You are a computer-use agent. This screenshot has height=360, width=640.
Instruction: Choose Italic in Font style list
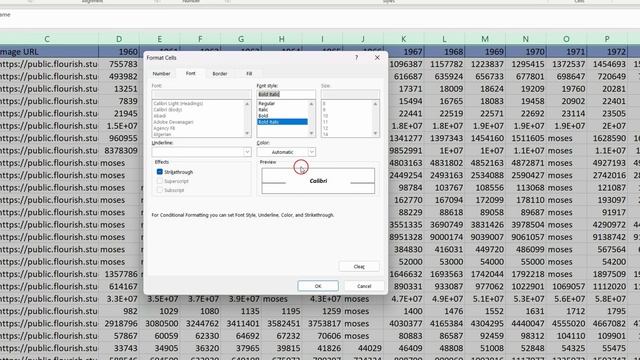[x=282, y=110]
